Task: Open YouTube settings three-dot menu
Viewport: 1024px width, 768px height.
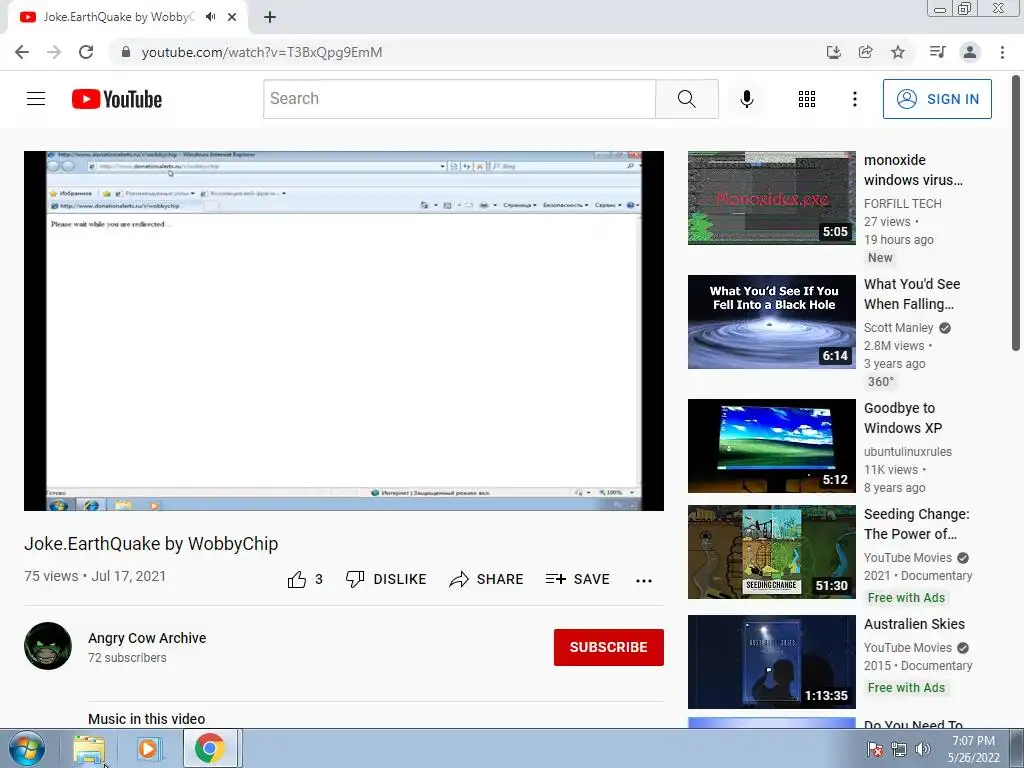Action: [854, 99]
